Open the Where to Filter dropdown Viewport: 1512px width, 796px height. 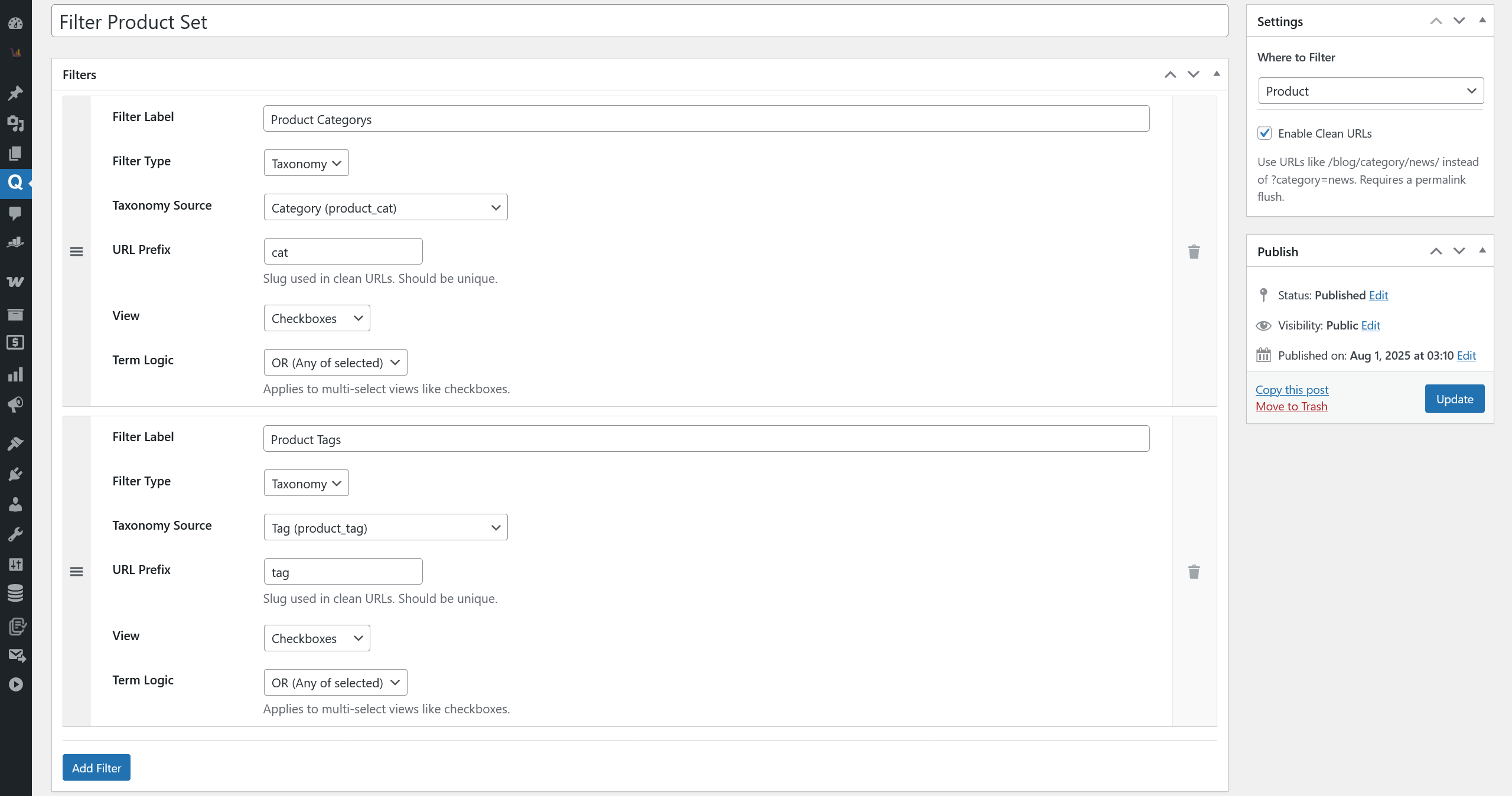point(1370,91)
